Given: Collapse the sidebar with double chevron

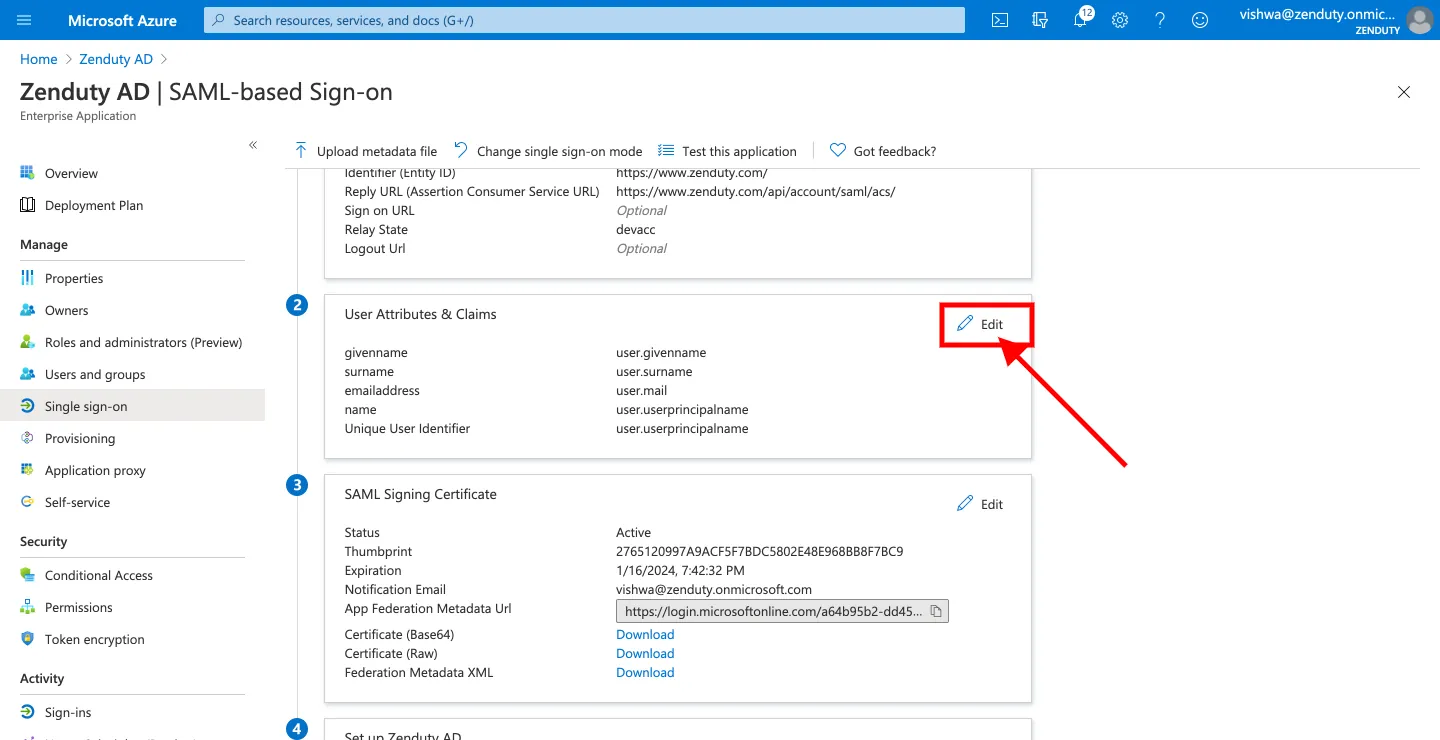Looking at the screenshot, I should [x=253, y=145].
